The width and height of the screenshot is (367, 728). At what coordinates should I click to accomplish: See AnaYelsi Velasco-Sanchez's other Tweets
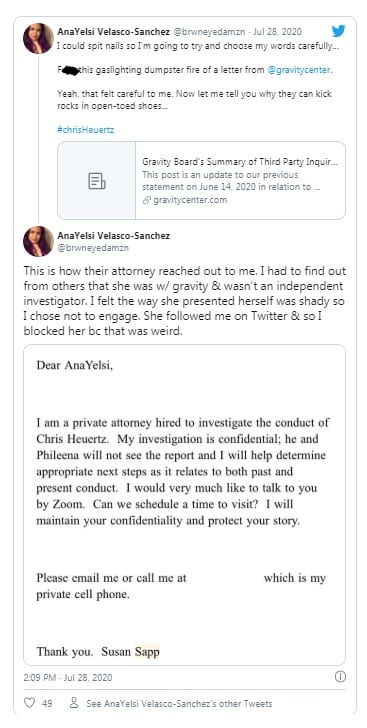click(x=179, y=703)
